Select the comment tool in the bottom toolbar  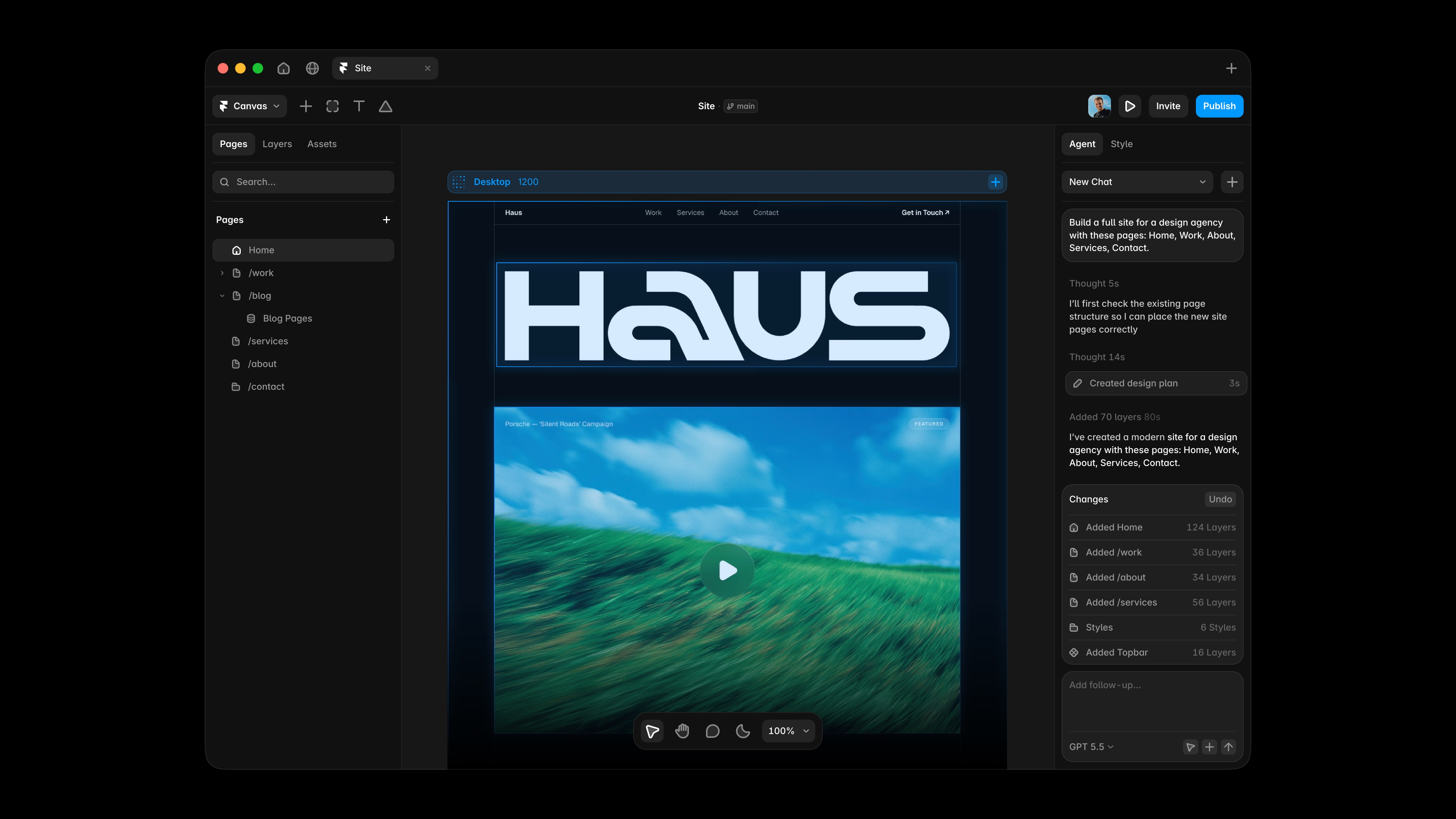[713, 731]
